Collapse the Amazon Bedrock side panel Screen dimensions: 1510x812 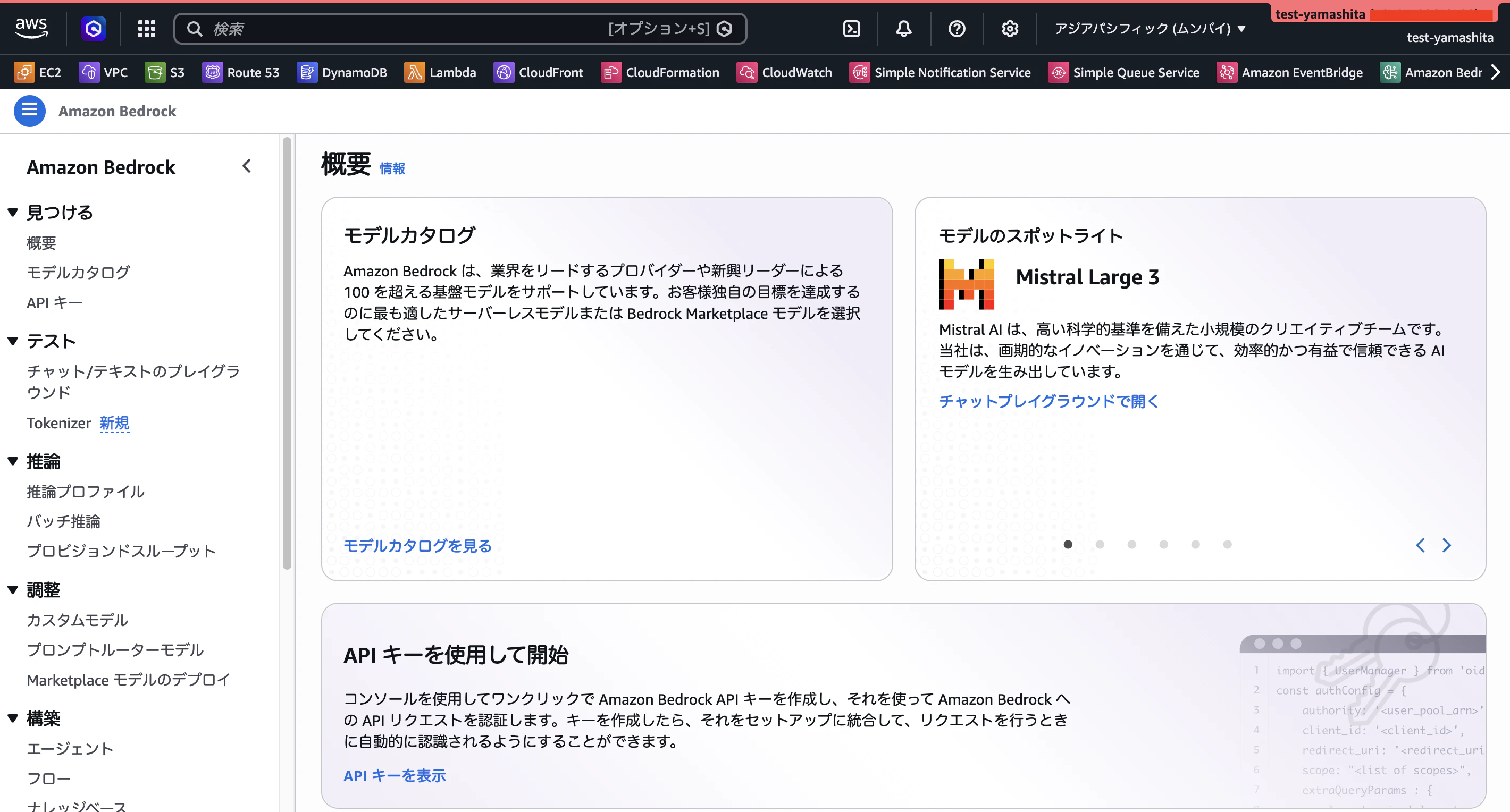click(x=247, y=166)
